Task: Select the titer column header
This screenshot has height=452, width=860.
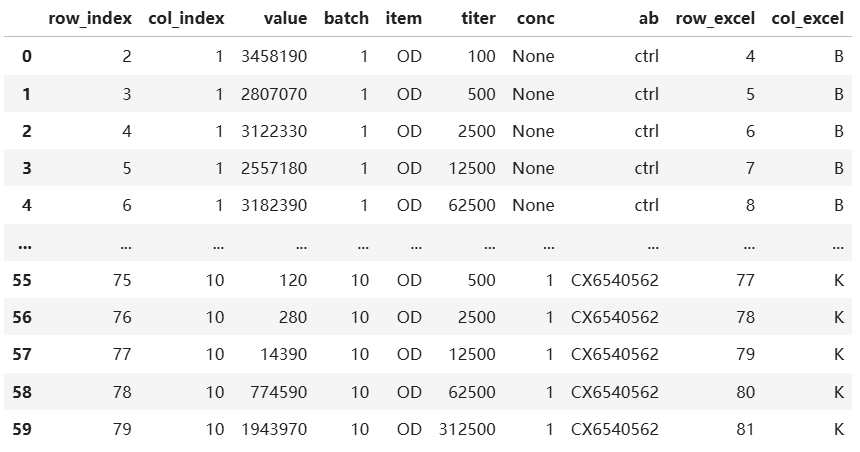Action: 478,18
